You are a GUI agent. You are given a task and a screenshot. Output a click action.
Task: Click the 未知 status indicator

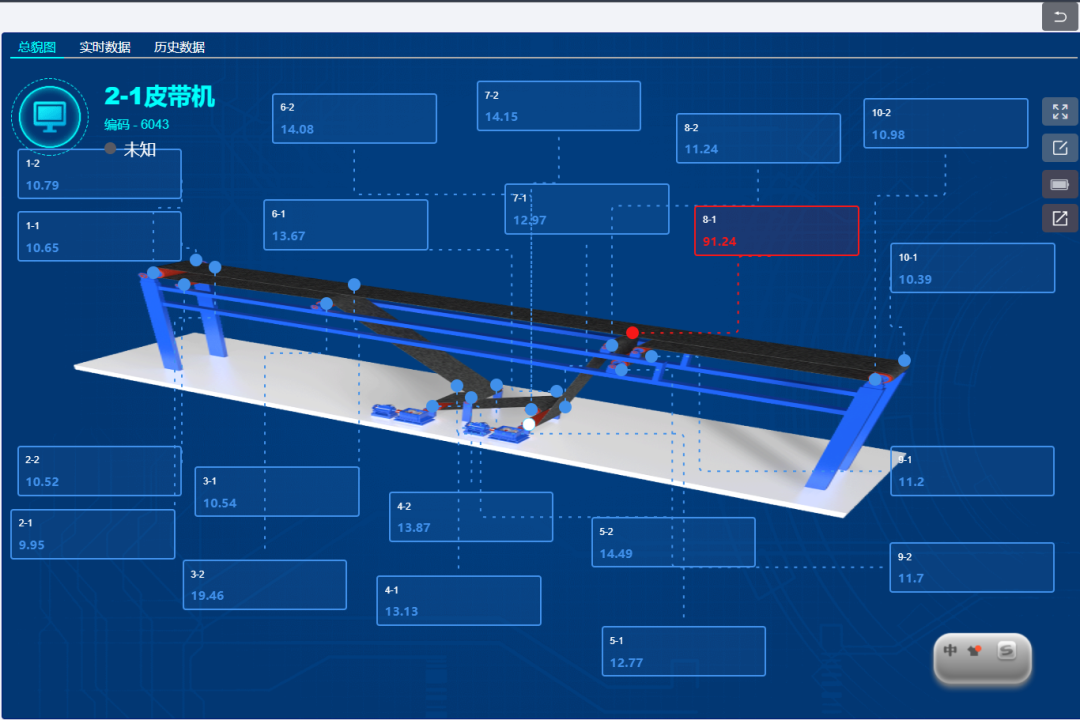[130, 149]
